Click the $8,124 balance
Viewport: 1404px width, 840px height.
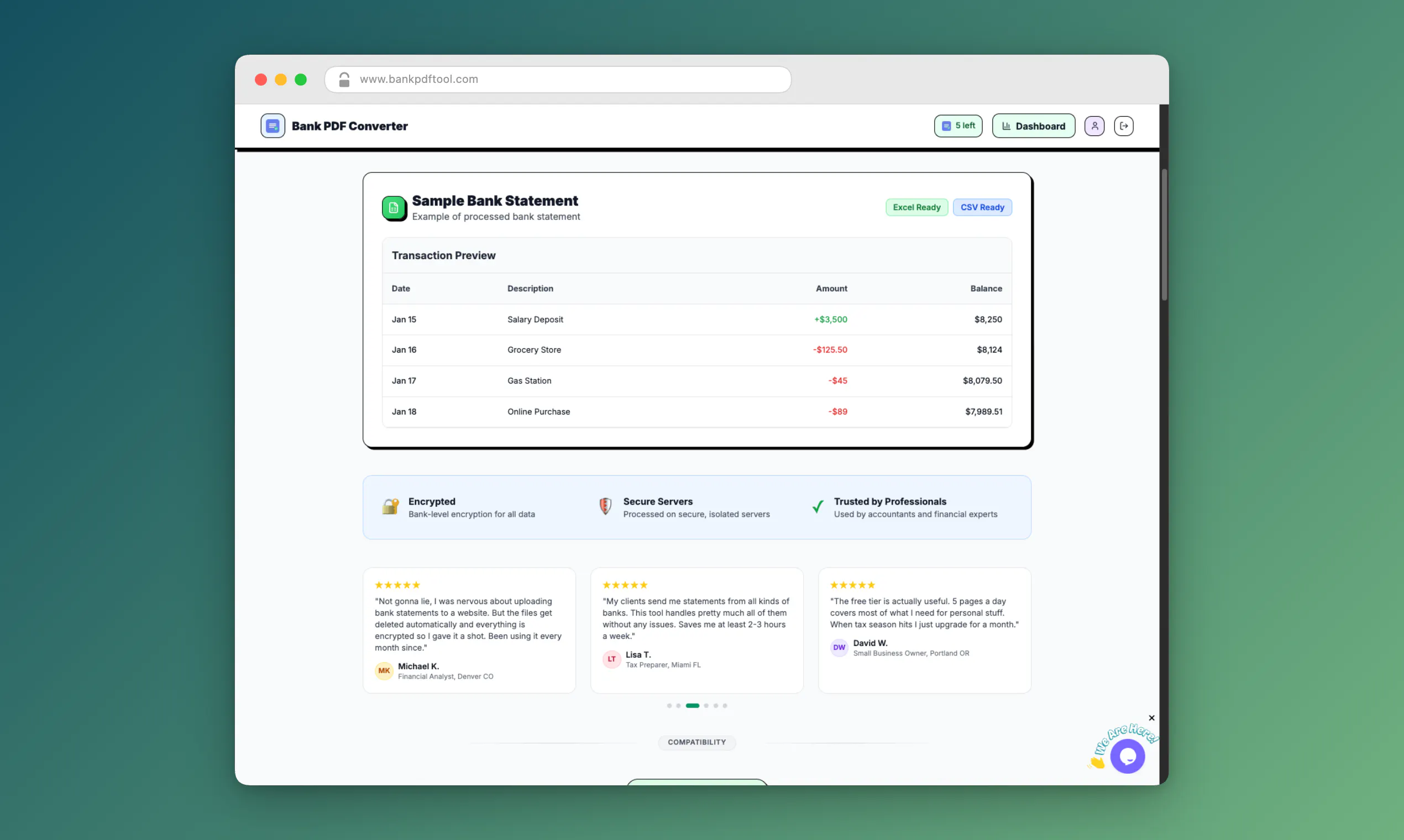(x=989, y=350)
